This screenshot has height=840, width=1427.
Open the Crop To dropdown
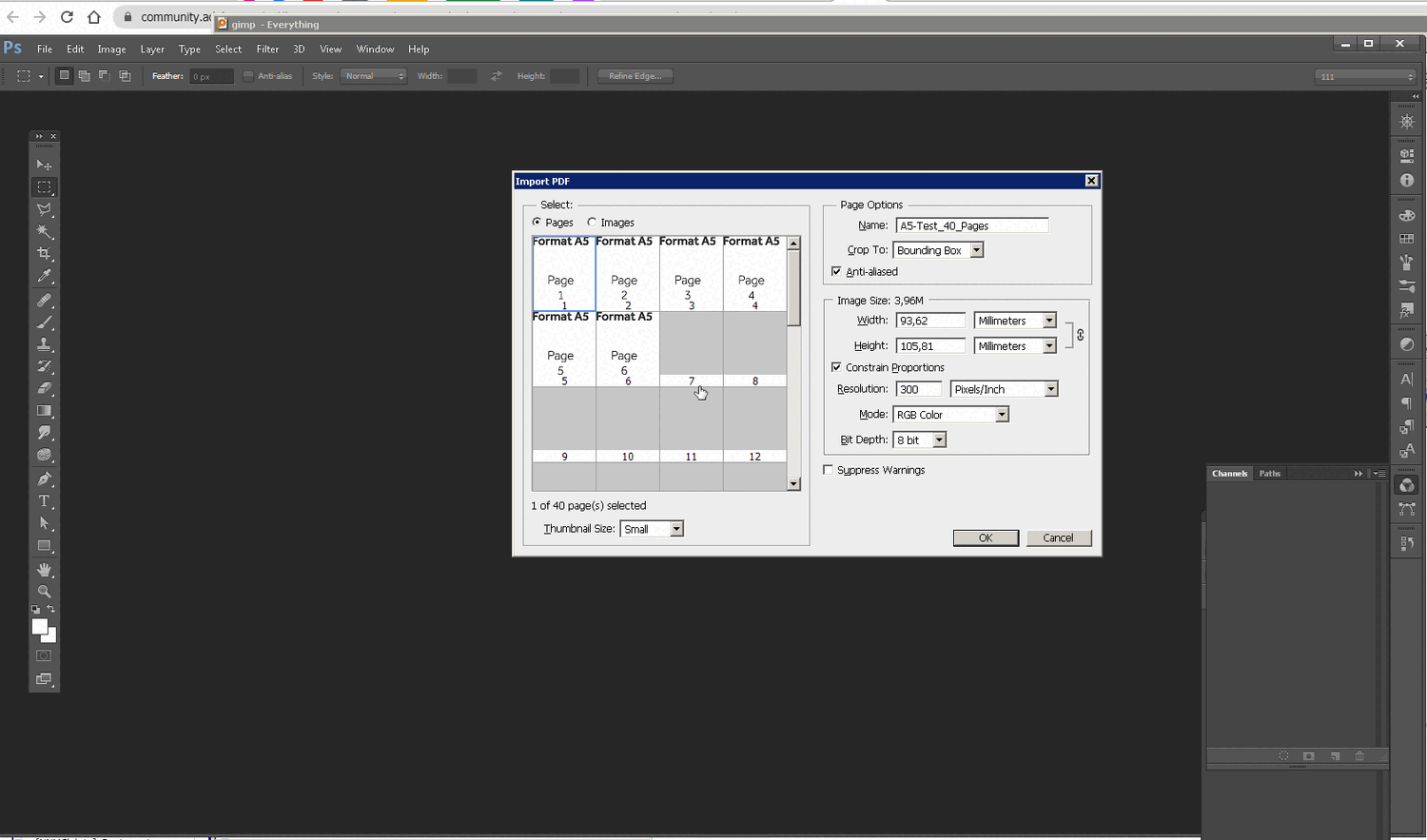click(976, 250)
